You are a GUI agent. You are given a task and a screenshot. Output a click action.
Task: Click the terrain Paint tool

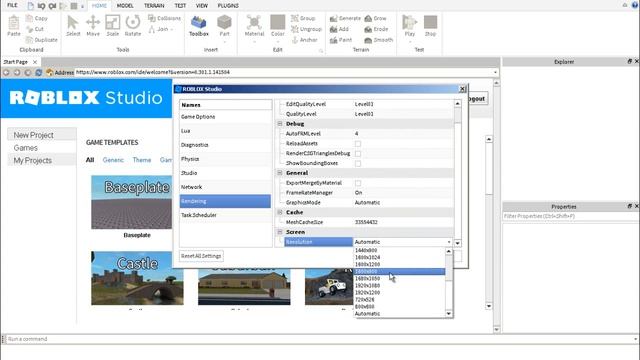tap(341, 40)
